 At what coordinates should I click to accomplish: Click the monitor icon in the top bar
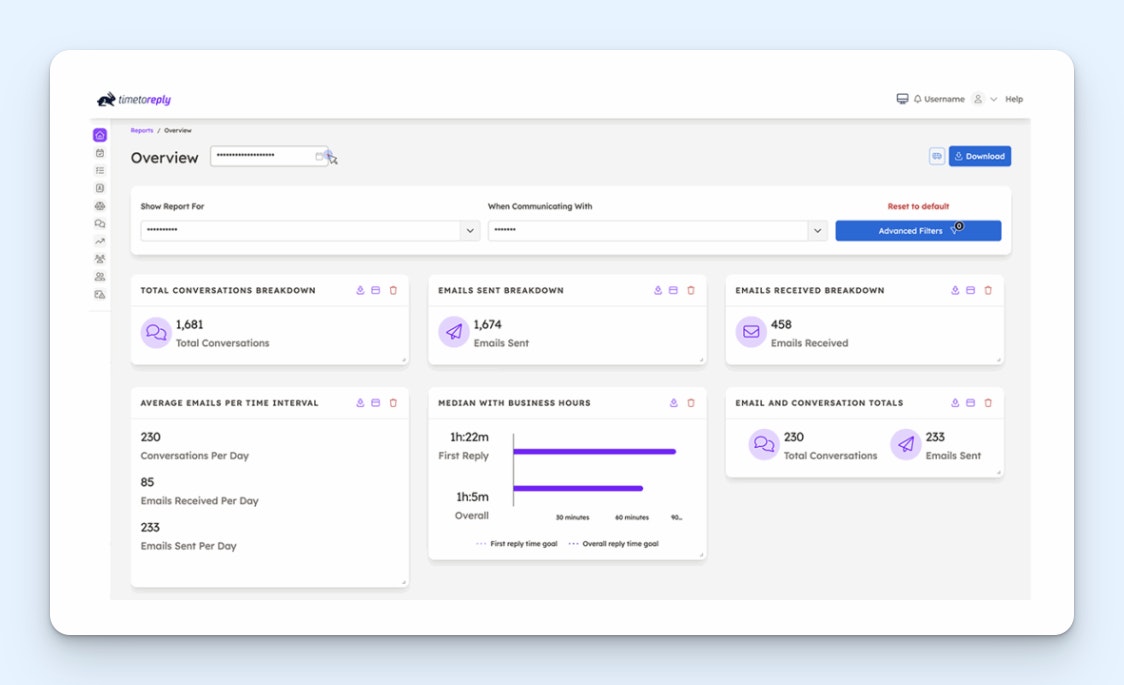(x=902, y=99)
